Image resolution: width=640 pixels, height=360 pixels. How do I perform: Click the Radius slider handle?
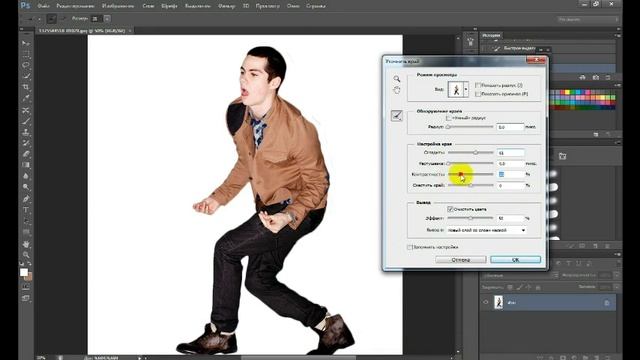pos(448,127)
